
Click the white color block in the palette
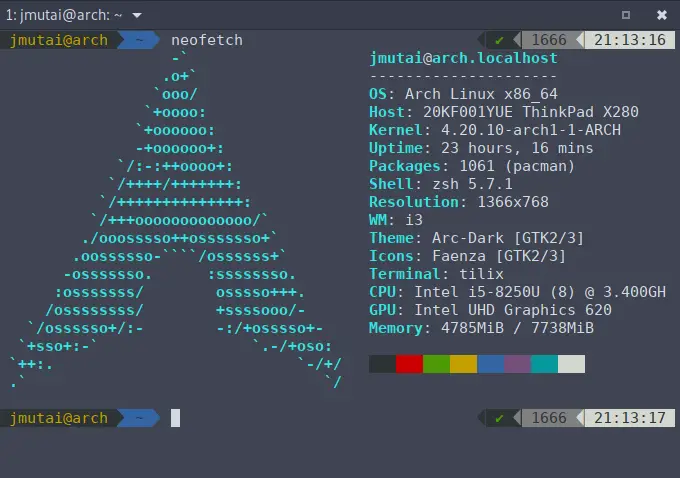pyautogui.click(x=571, y=364)
